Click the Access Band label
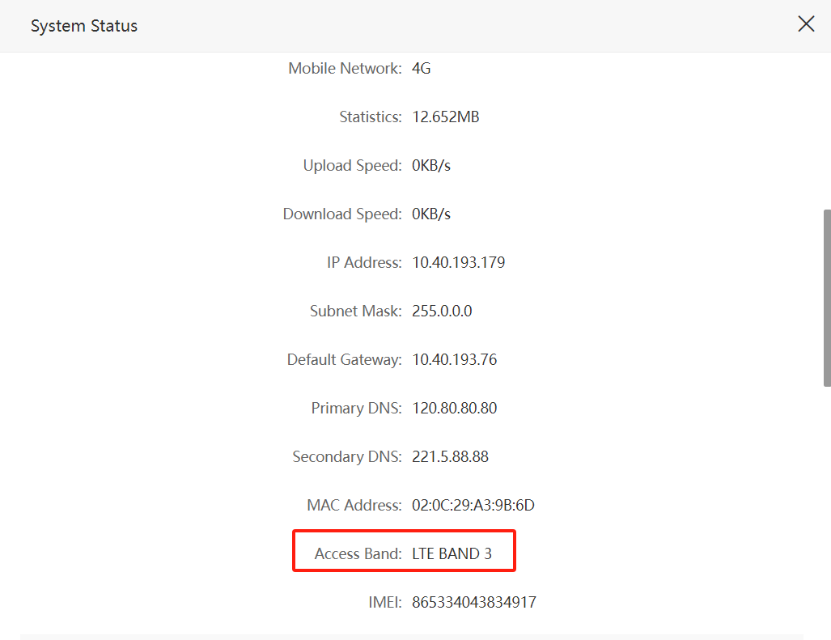Screen dimensions: 831x640 pos(358,554)
